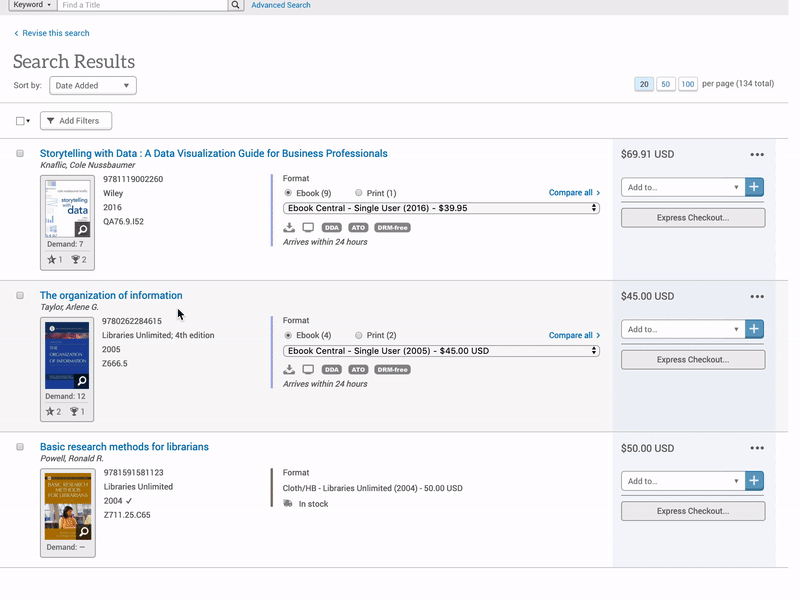Viewport: 800px width, 600px height.
Task: Click Express Checkout for Basic research methods
Action: [692, 511]
